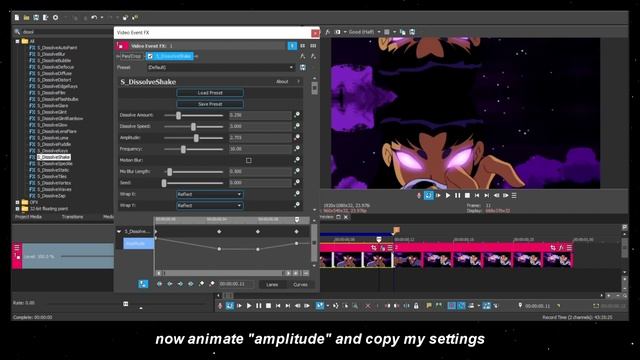640x360 pixels.
Task: Open the Wrap Y Reflect dropdown
Action: coord(210,205)
